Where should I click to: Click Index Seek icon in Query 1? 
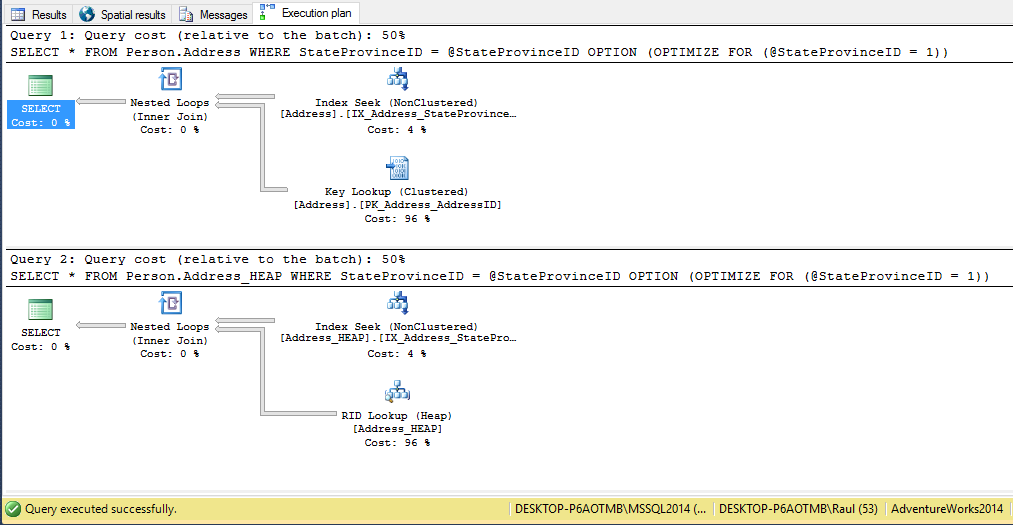(x=397, y=80)
